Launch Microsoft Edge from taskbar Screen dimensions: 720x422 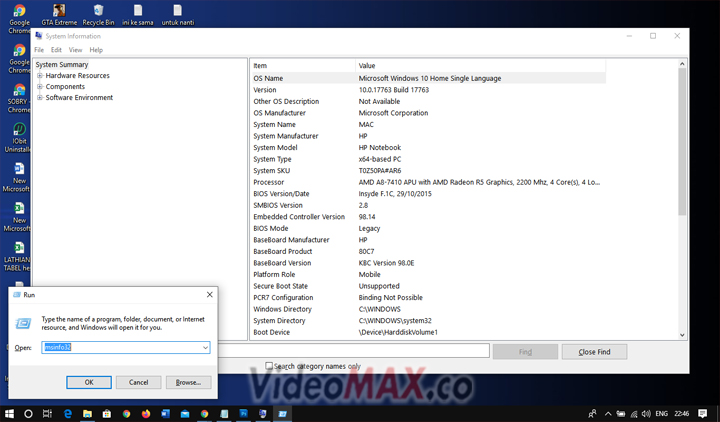pyautogui.click(x=68, y=414)
